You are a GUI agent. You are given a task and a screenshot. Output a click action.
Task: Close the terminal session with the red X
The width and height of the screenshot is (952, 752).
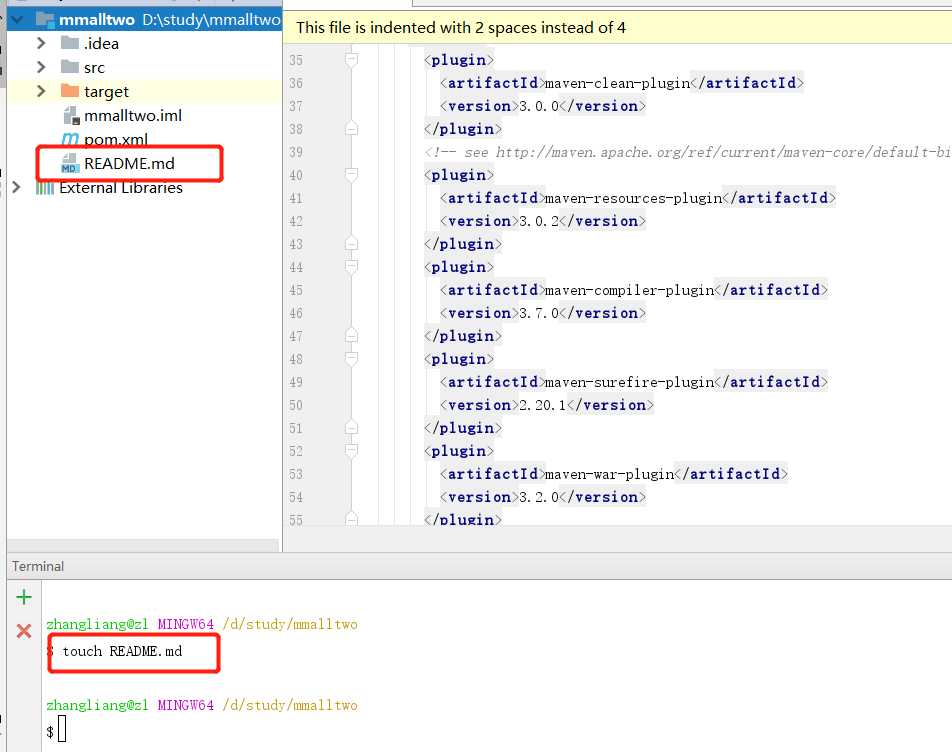[24, 630]
